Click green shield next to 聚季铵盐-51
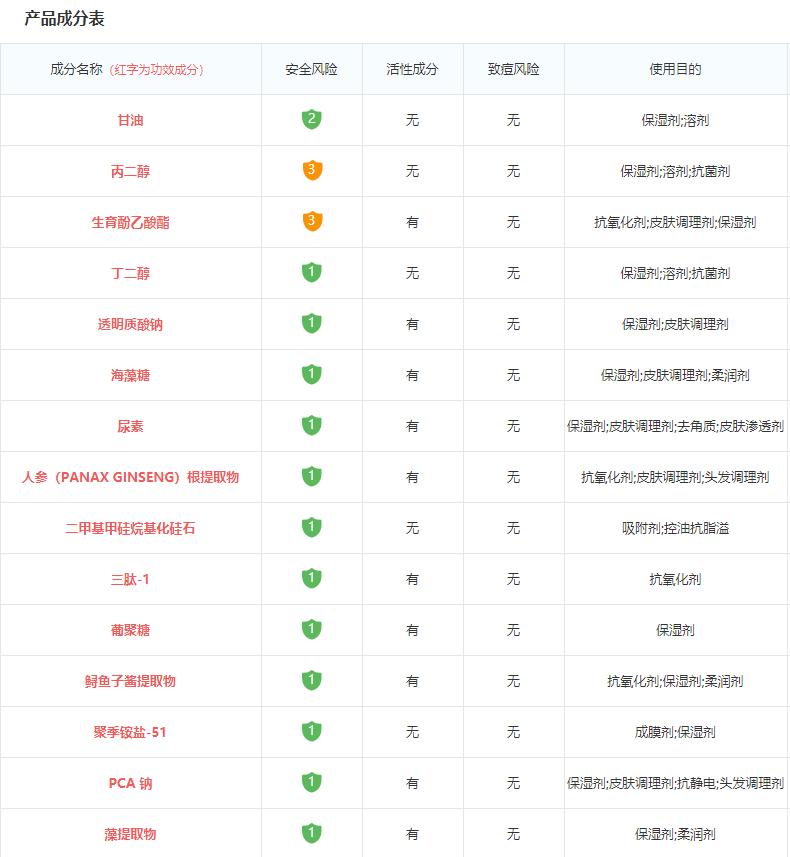This screenshot has height=857, width=790. pos(312,732)
